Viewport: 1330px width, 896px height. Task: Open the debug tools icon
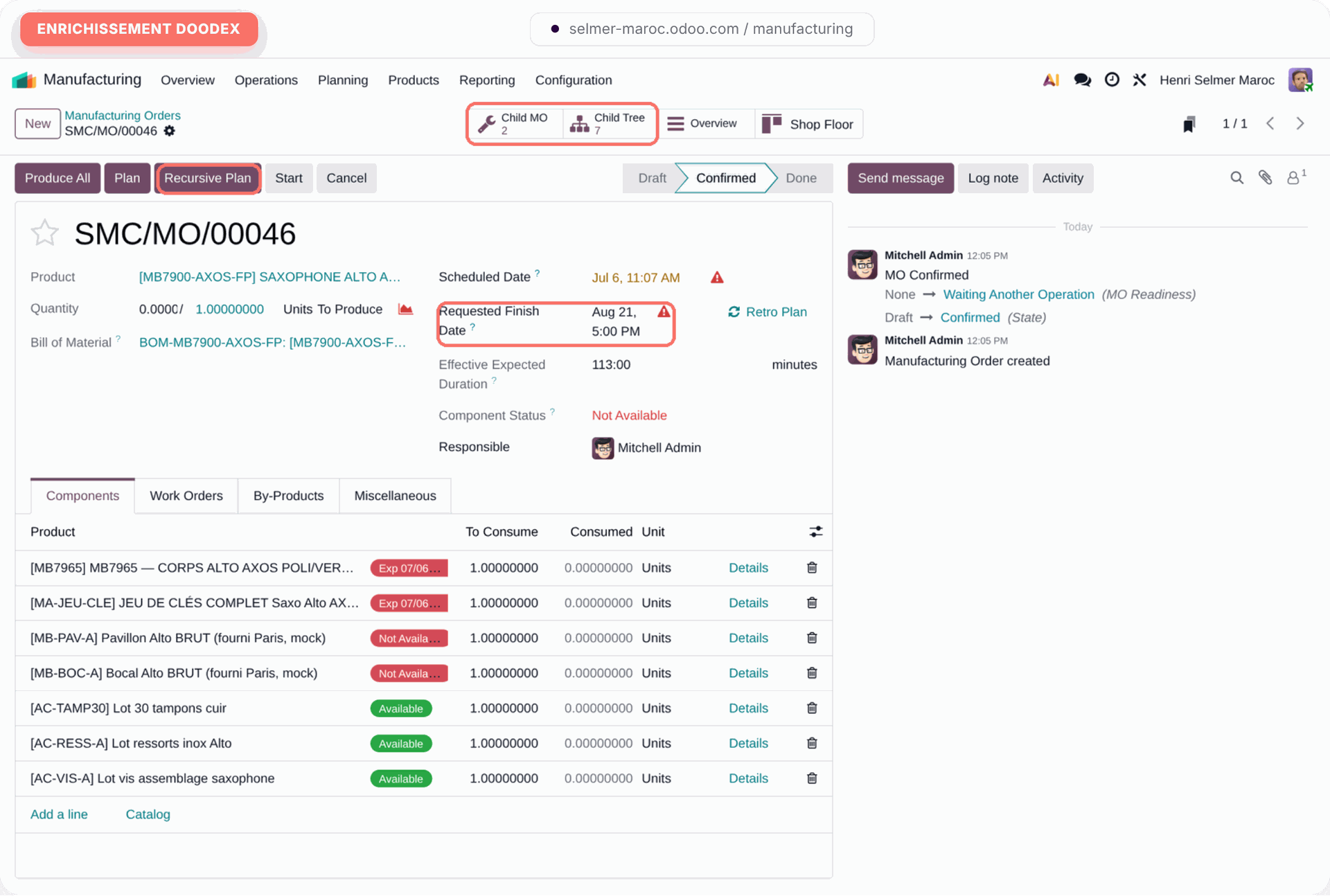[1140, 80]
